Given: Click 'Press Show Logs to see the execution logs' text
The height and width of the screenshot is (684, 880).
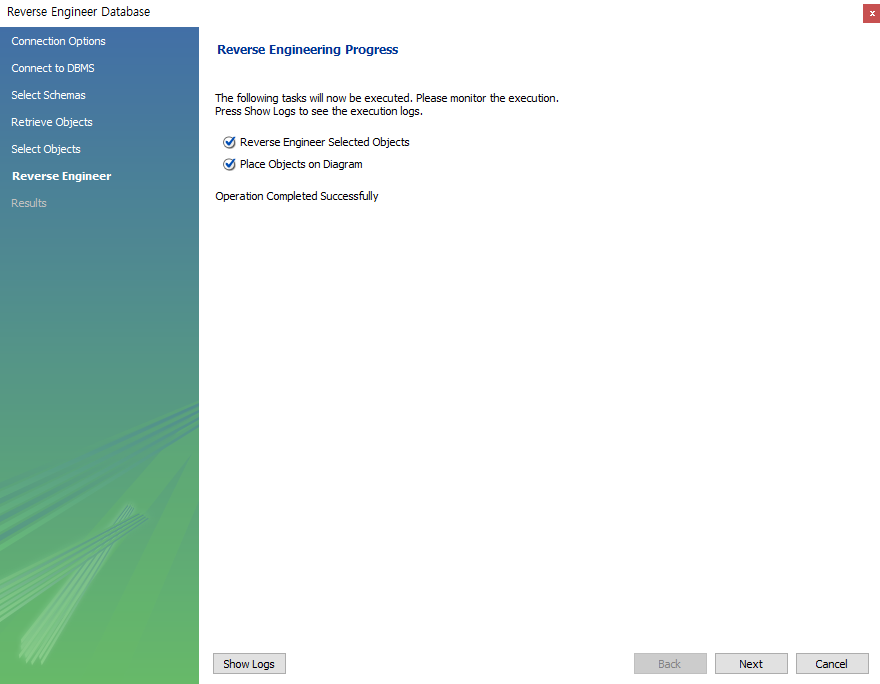Looking at the screenshot, I should (319, 111).
